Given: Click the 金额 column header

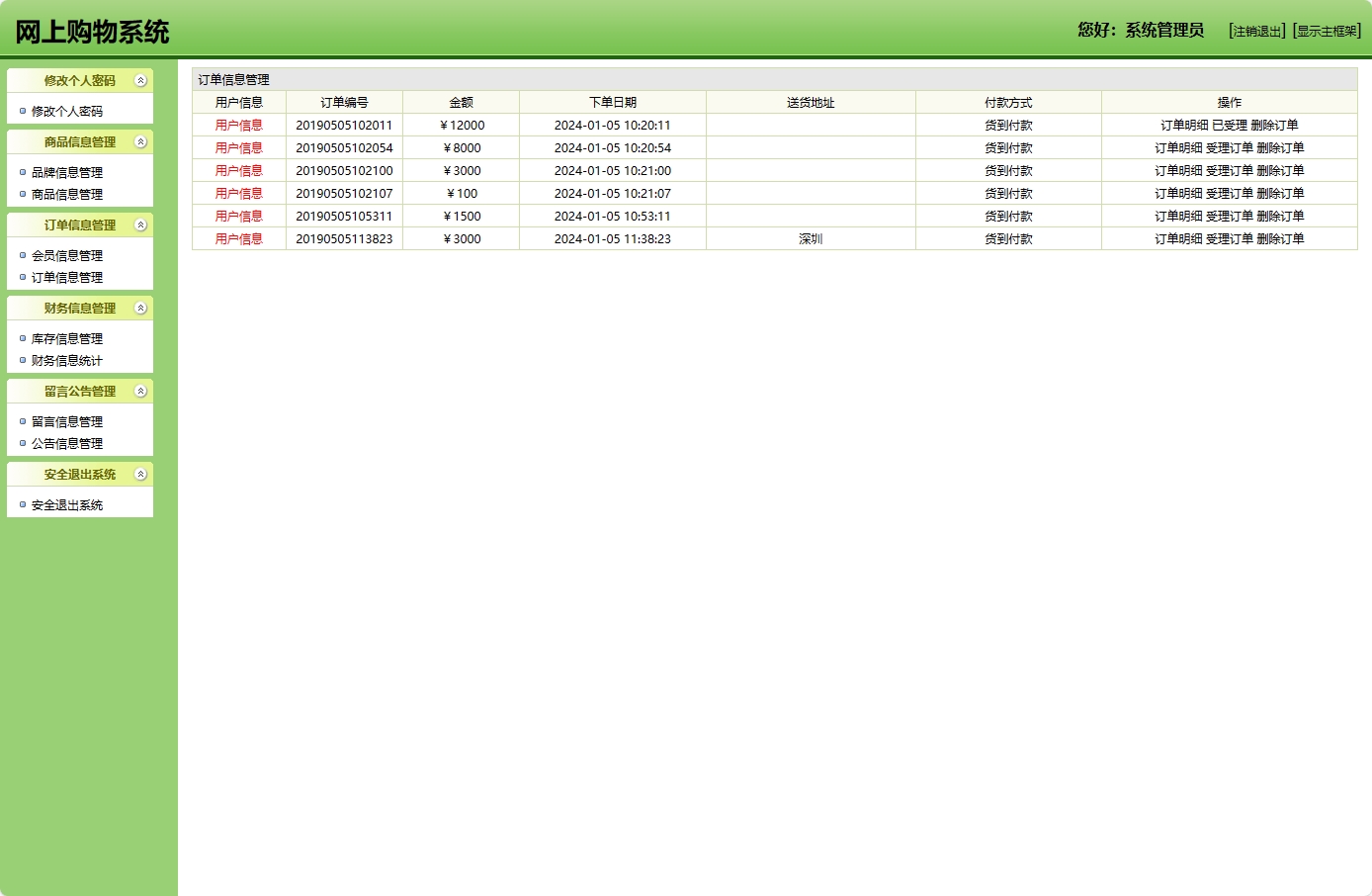Looking at the screenshot, I should click(461, 103).
